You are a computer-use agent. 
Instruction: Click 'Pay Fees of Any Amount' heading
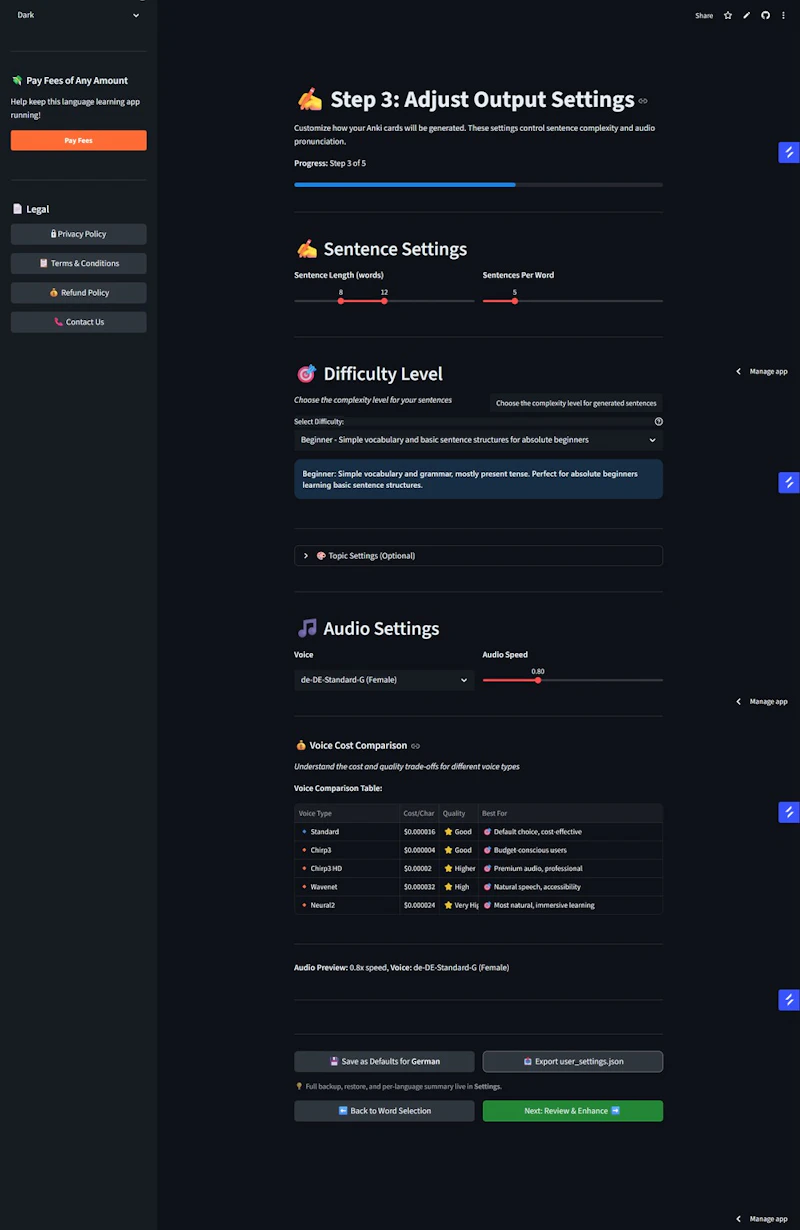(x=69, y=80)
